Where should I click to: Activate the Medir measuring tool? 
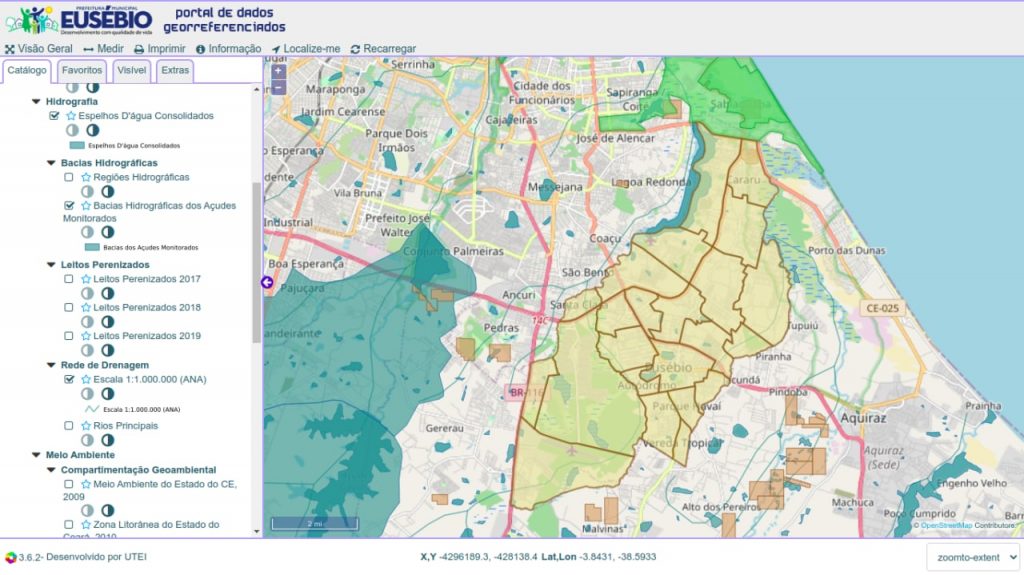[103, 49]
